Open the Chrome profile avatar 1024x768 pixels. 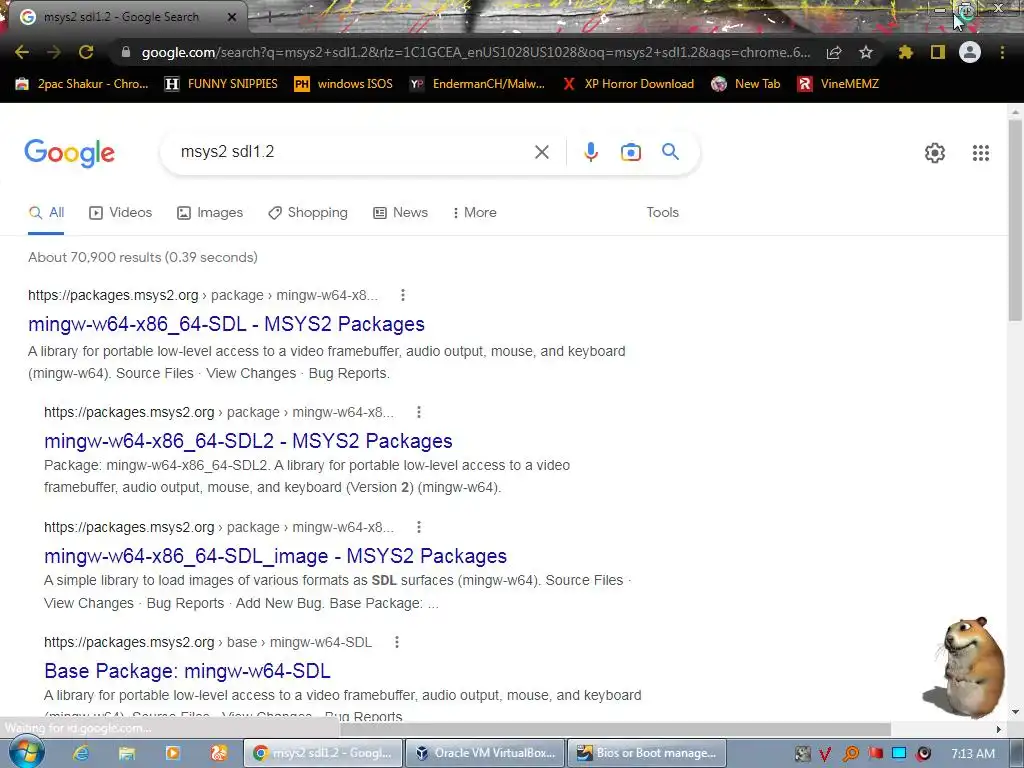pos(970,52)
